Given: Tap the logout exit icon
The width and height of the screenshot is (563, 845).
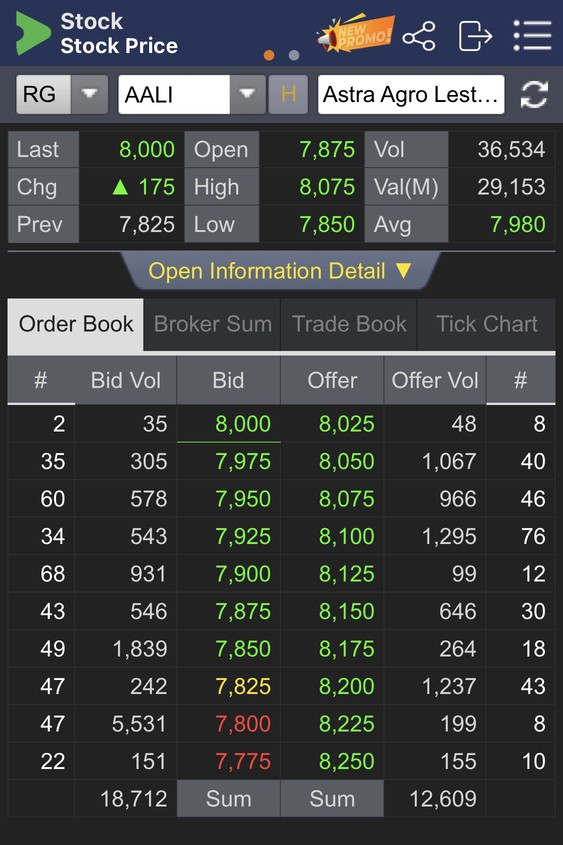Looking at the screenshot, I should (475, 36).
